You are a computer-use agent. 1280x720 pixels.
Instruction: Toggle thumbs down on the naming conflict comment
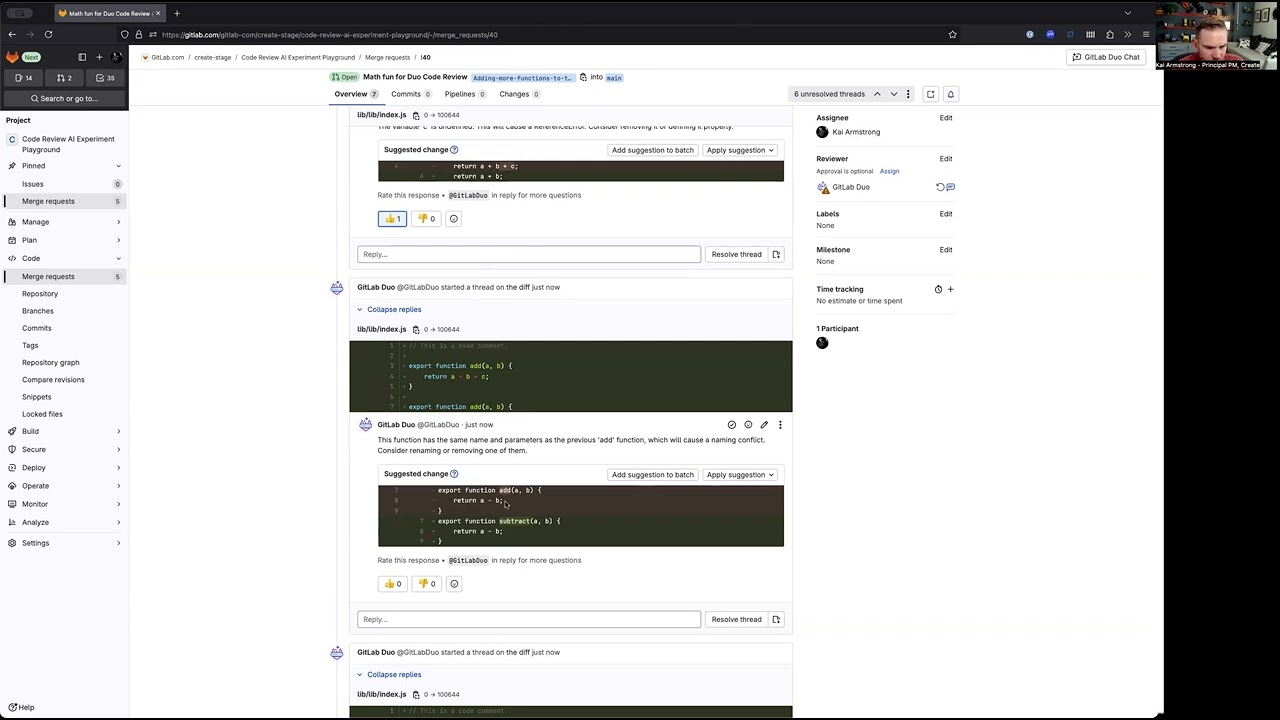[427, 584]
